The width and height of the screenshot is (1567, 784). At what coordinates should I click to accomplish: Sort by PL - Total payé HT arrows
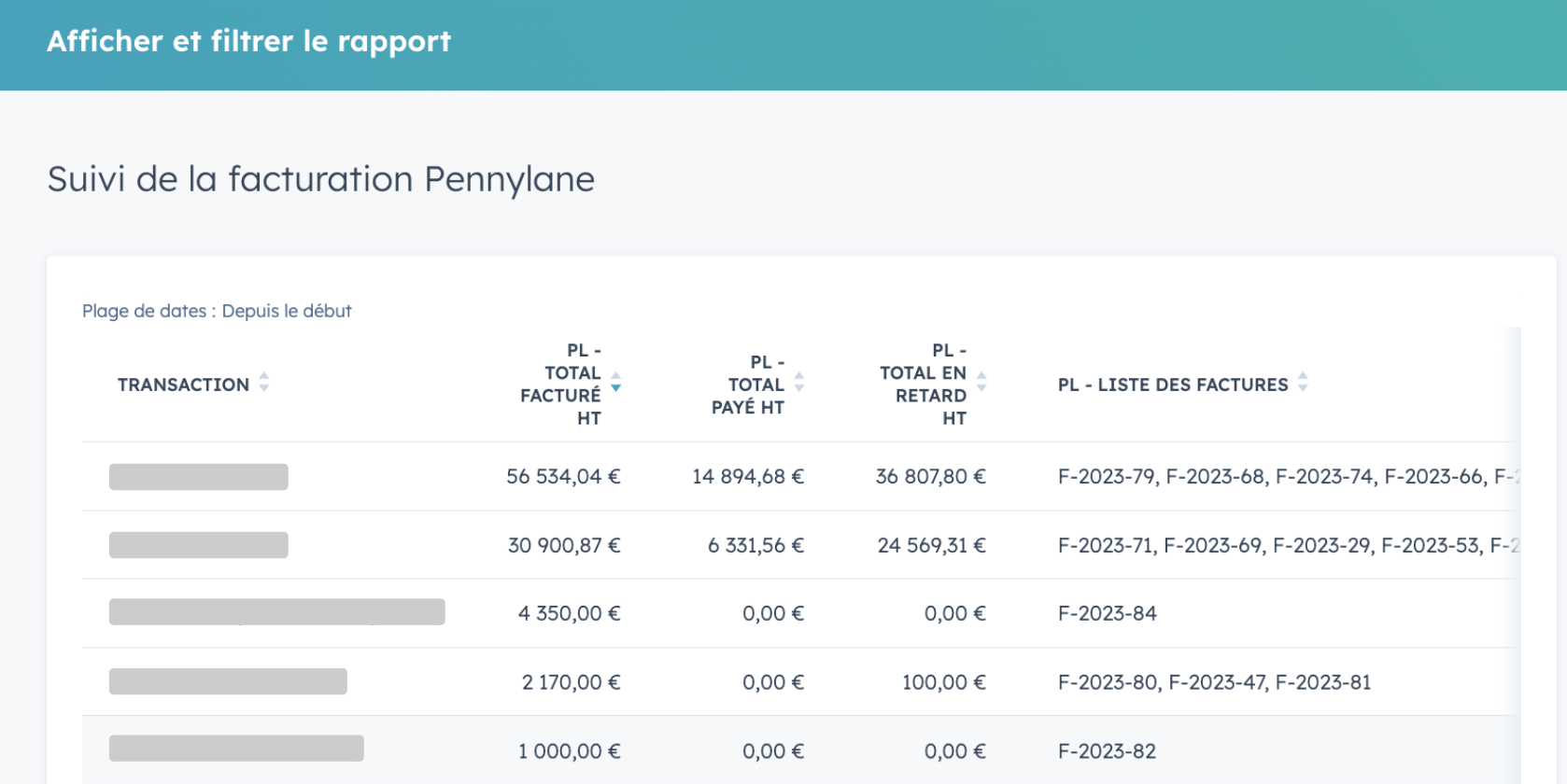[x=799, y=382]
